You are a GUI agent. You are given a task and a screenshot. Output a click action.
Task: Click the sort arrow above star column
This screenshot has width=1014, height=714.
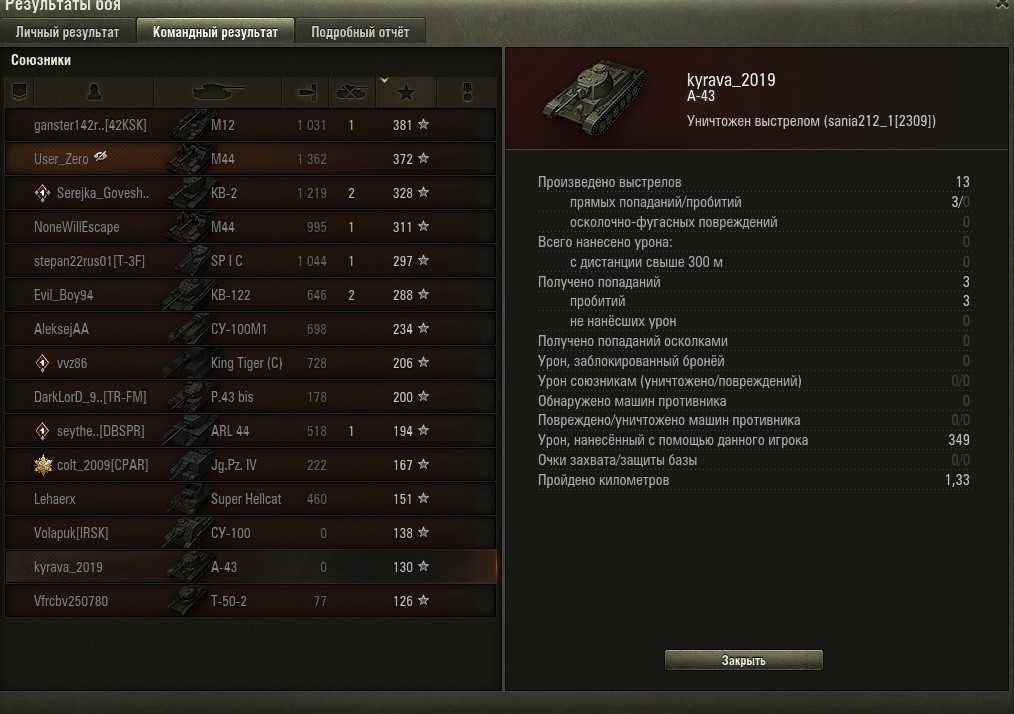(384, 80)
